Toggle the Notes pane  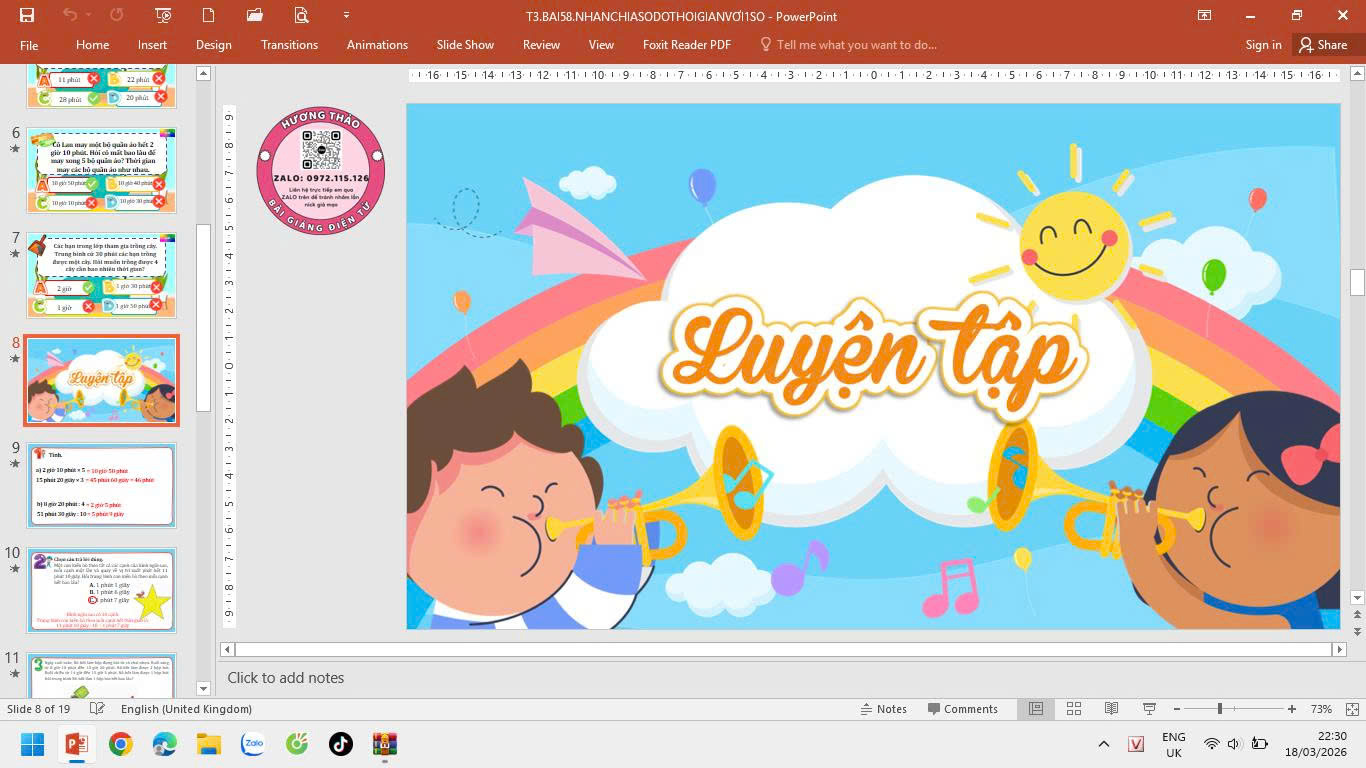(x=883, y=709)
